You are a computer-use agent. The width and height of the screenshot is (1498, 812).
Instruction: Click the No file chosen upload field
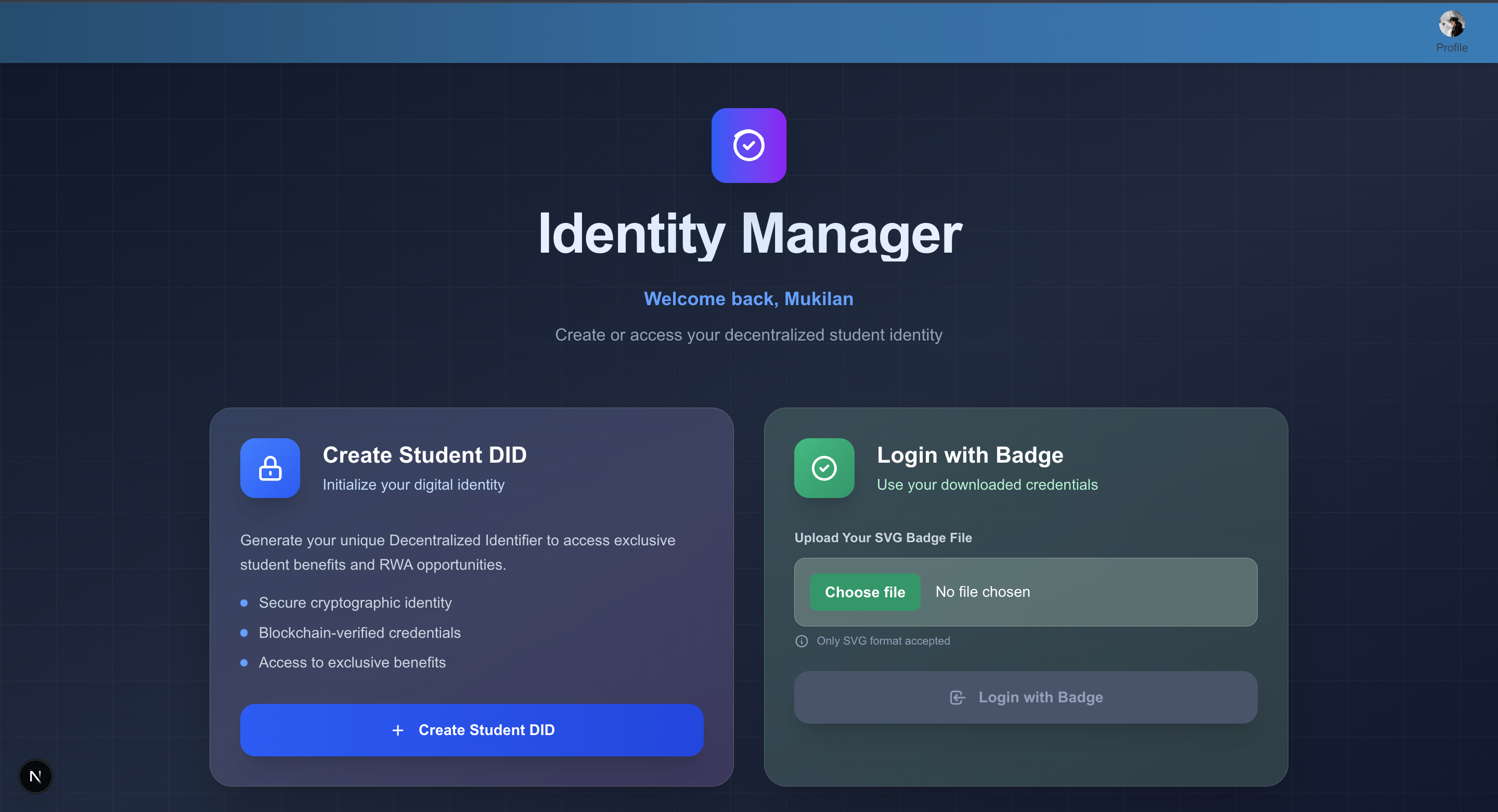point(983,592)
